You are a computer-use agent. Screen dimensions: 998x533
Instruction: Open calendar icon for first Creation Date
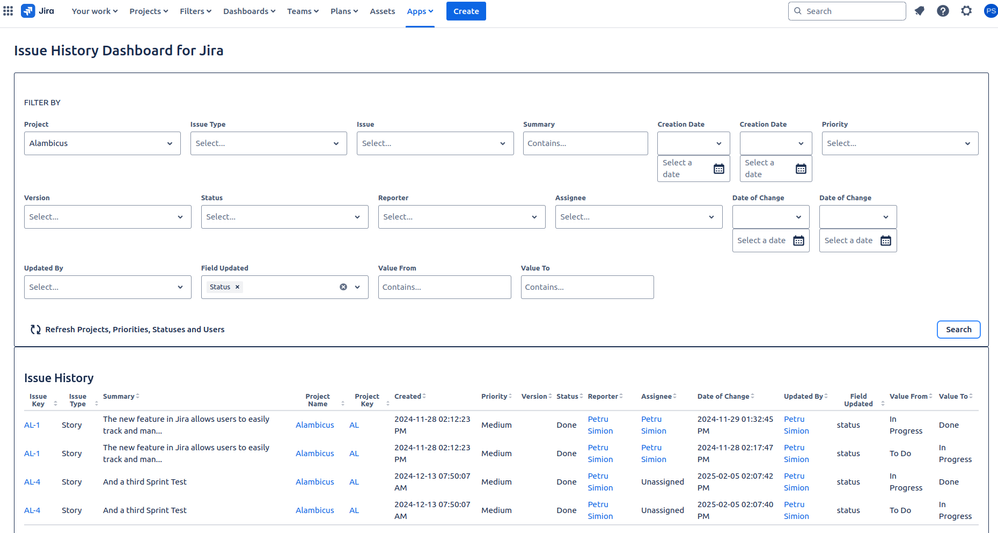719,169
